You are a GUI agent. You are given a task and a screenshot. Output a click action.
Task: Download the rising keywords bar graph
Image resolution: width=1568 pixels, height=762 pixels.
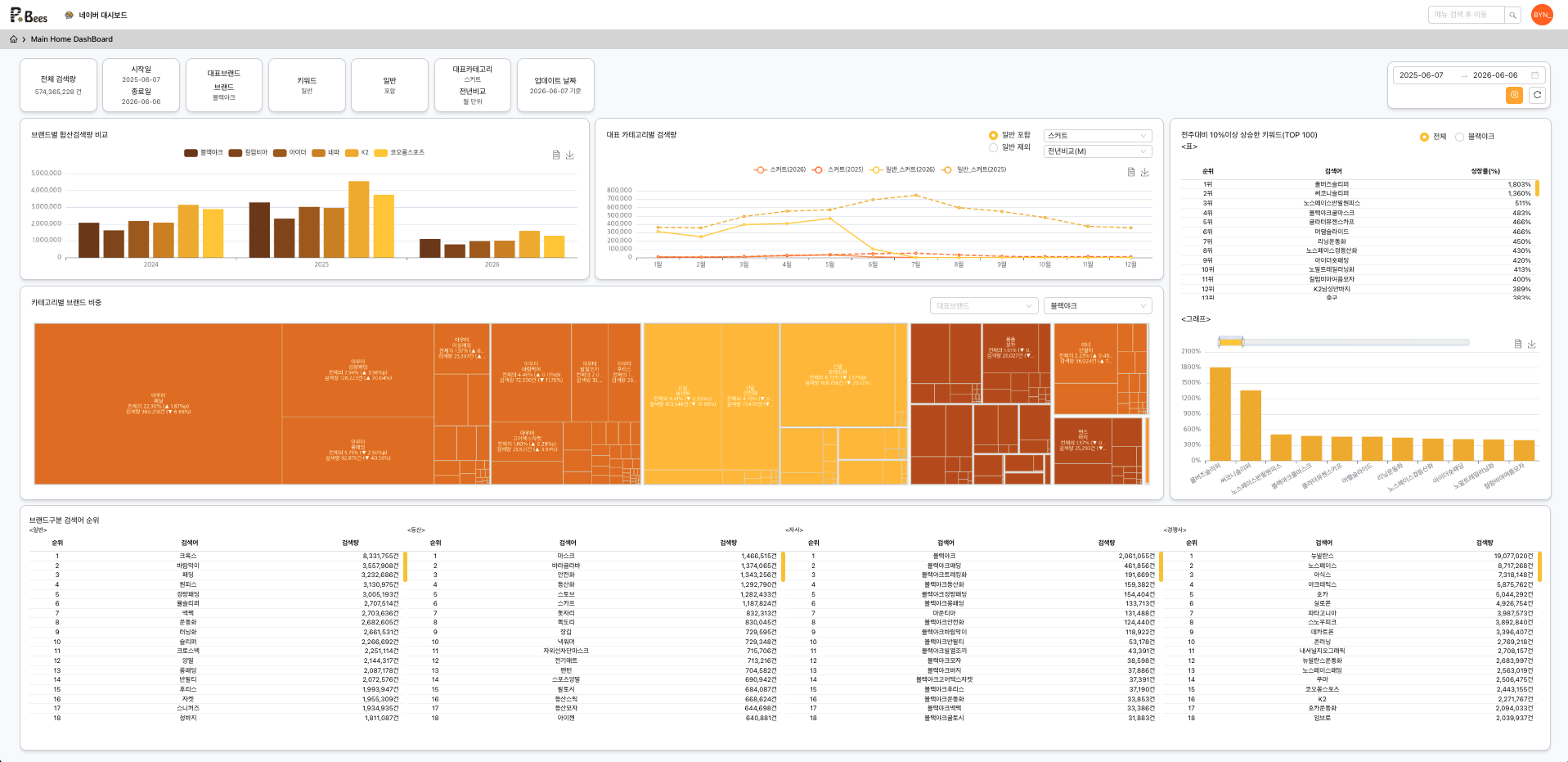pos(1532,344)
